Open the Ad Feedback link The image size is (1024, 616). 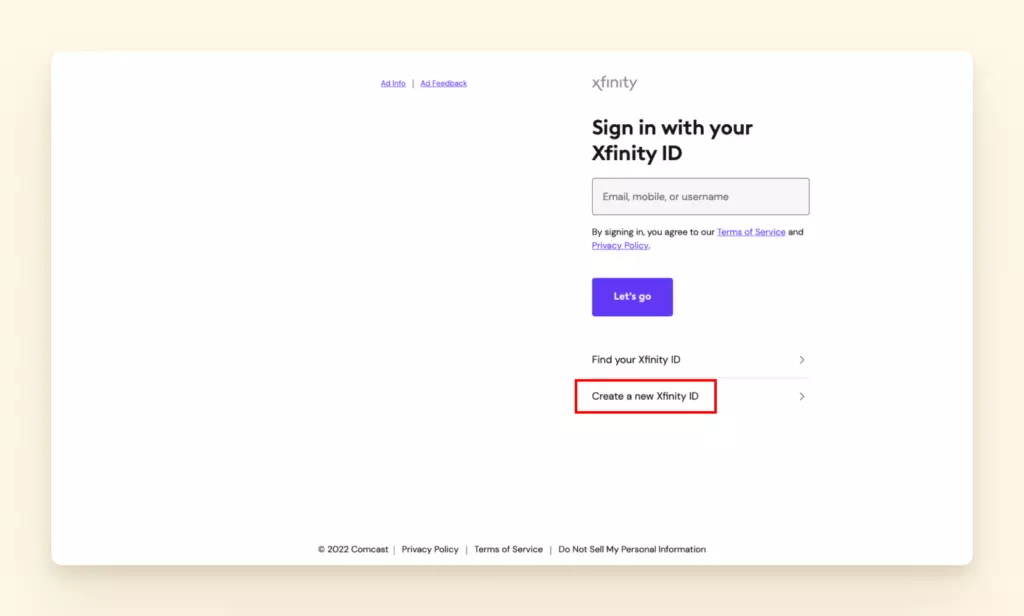443,84
